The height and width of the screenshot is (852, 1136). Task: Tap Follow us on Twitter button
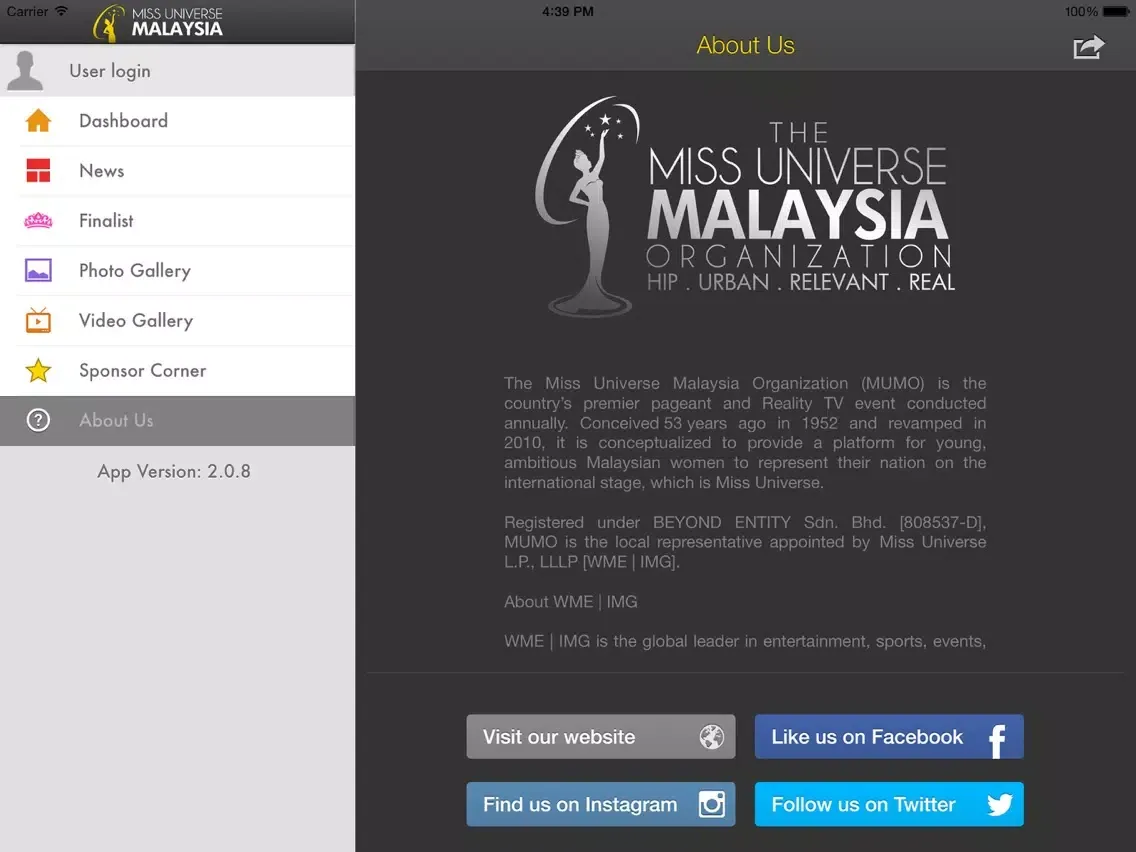889,804
